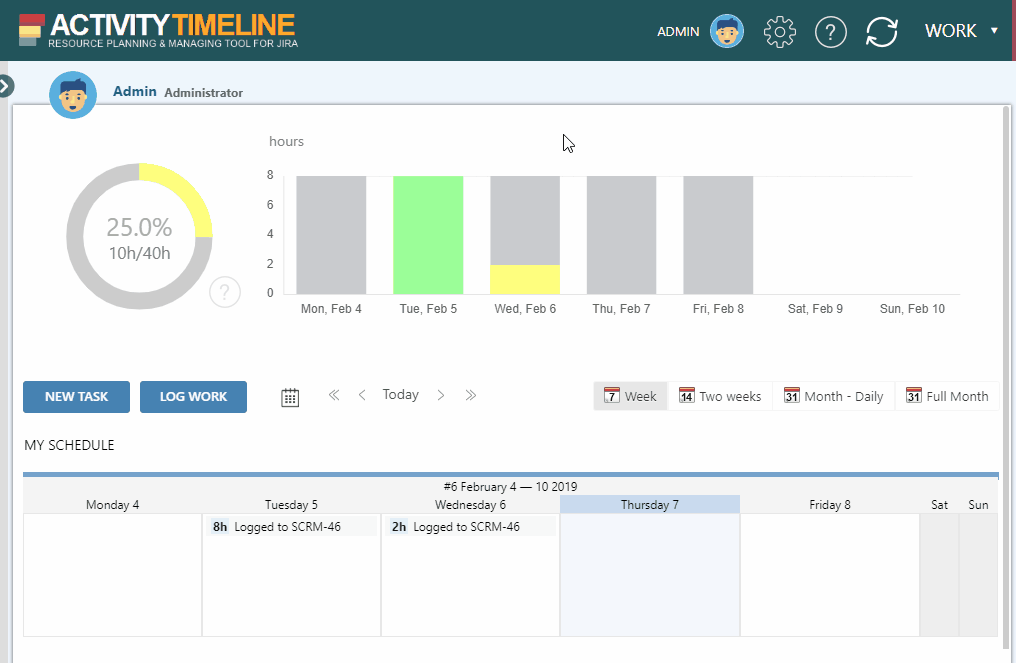Click the help question mark icon in header
Viewport: 1016px width, 663px height.
[831, 32]
